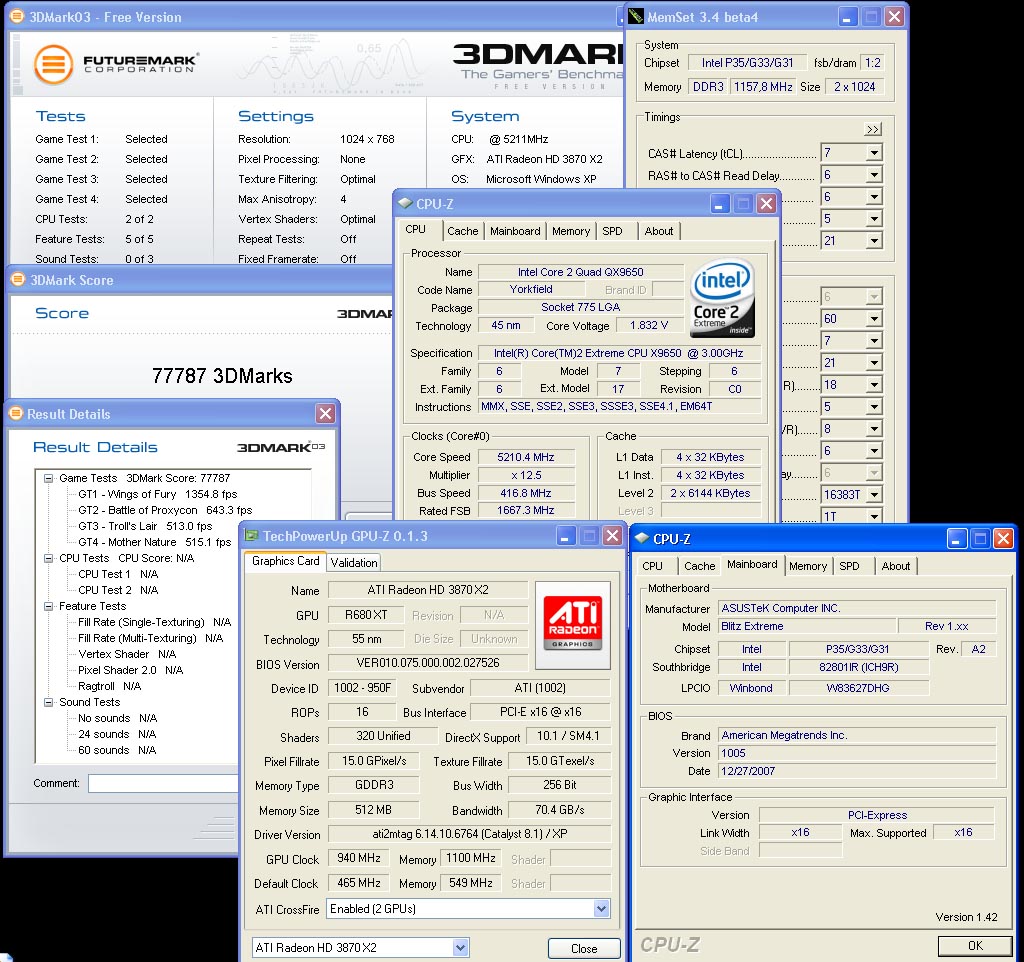
Task: Open Memory tab in the CPU-Z Processor window
Action: point(571,231)
